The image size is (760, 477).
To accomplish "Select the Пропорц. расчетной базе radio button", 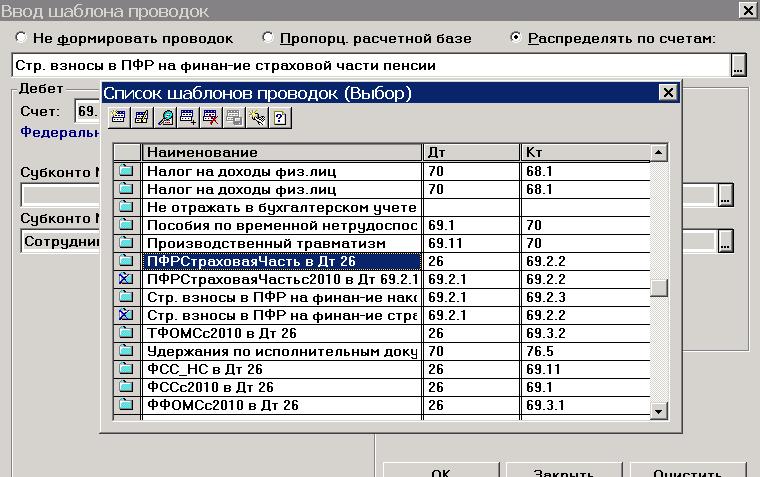I will tap(268, 37).
